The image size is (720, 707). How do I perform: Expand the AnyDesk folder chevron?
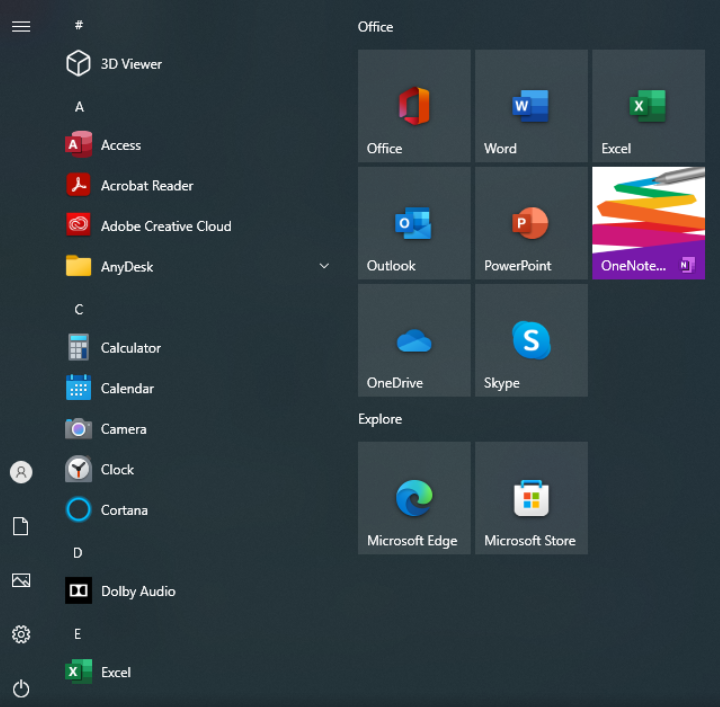click(x=324, y=266)
